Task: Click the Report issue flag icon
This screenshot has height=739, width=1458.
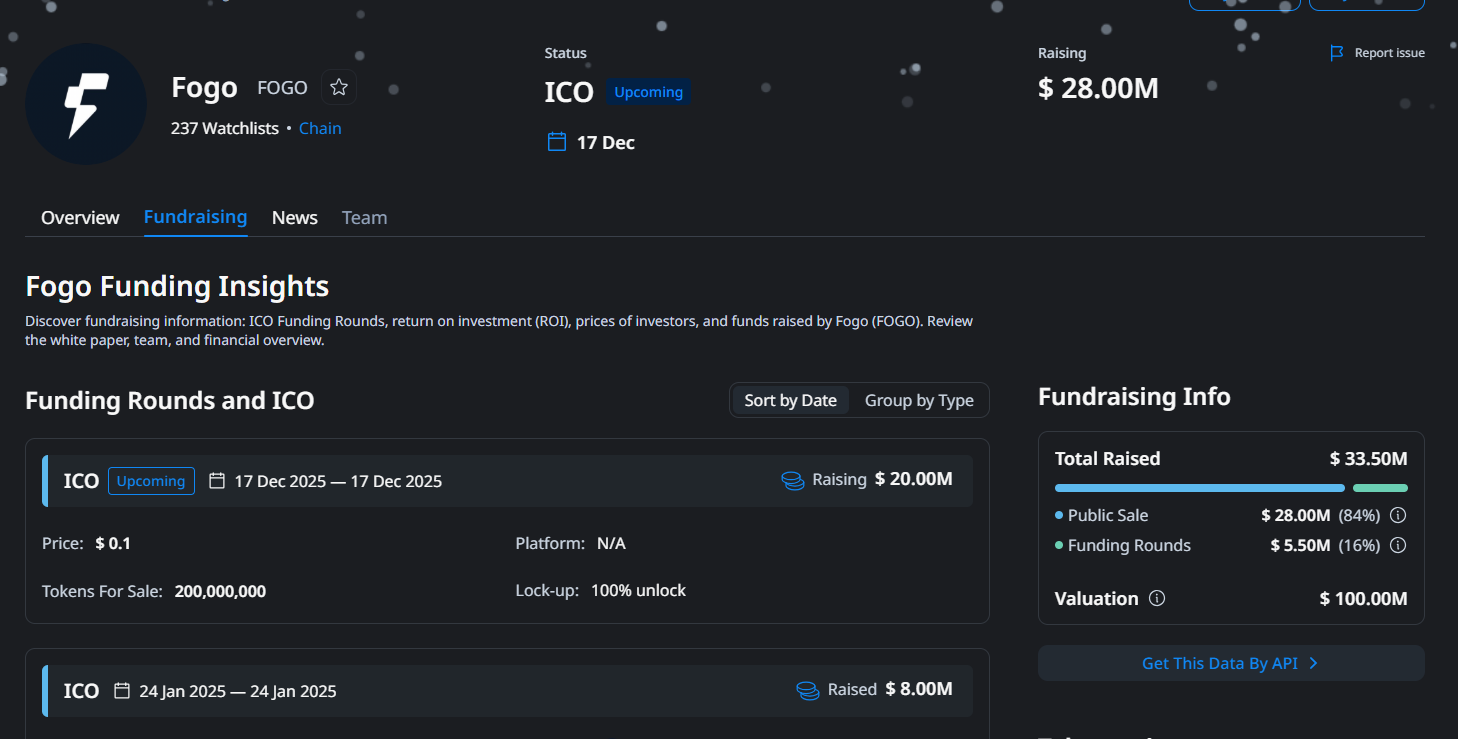Action: (1337, 53)
